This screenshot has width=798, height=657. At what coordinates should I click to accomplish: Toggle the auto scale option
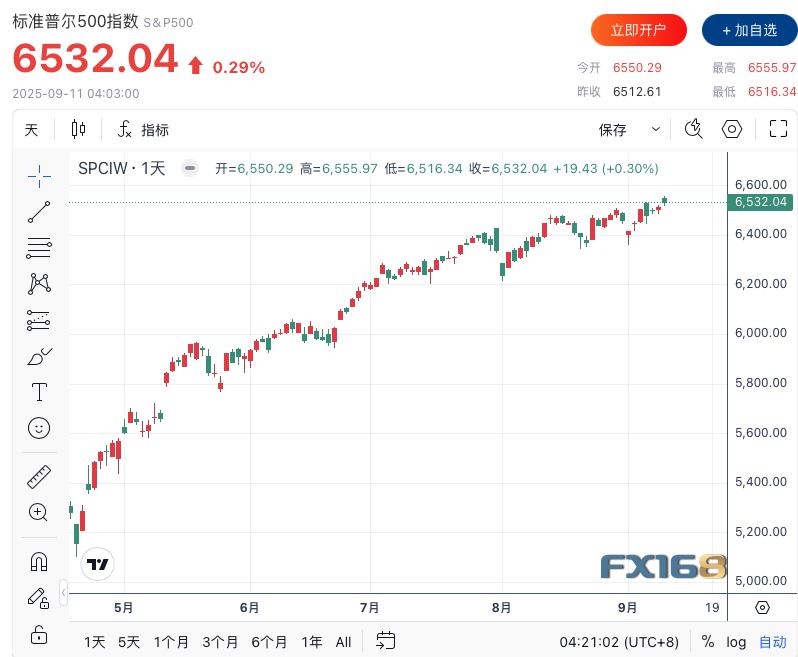(x=772, y=642)
